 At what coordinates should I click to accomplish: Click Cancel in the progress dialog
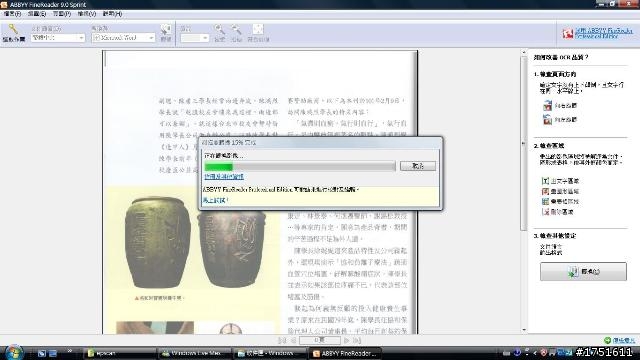418,166
